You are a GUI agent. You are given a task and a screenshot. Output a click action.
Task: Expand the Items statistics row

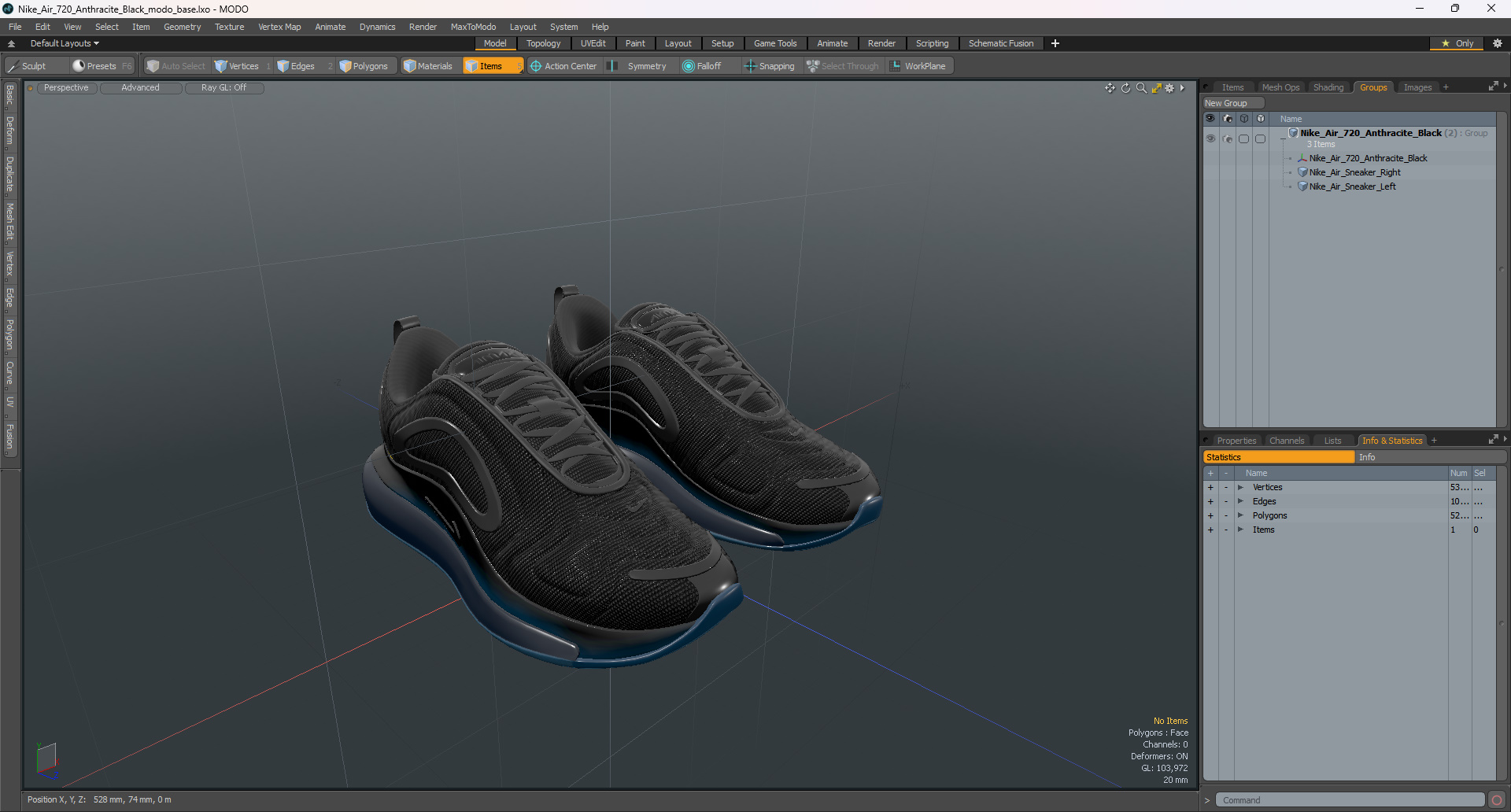(1240, 530)
